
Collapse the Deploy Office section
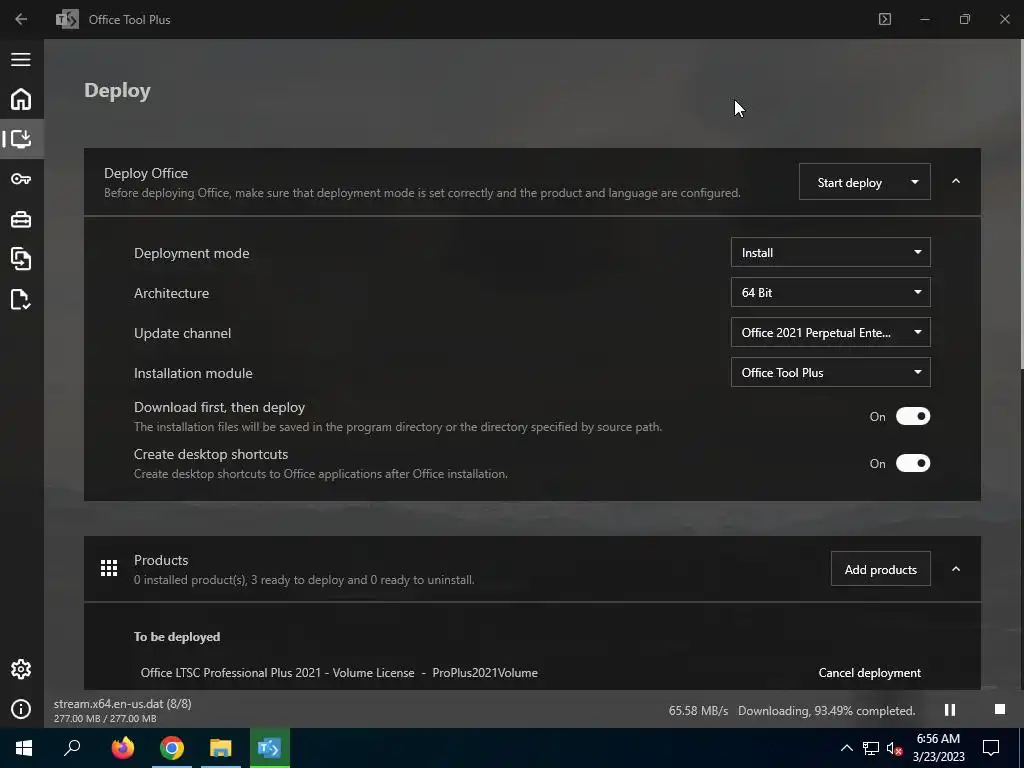pos(956,182)
